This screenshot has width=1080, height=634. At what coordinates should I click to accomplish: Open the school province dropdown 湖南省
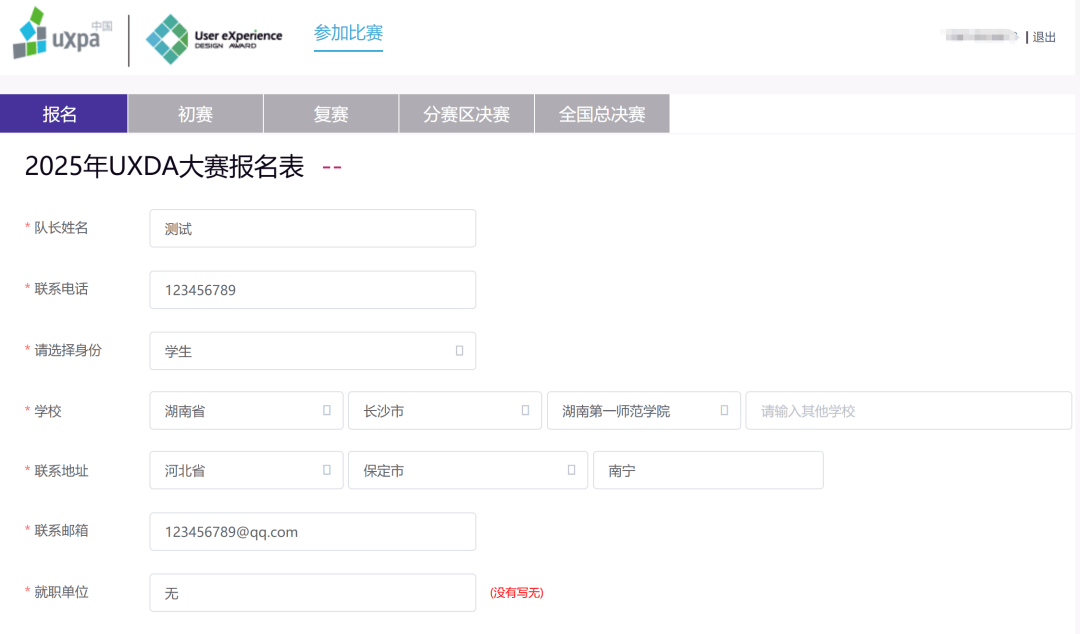pyautogui.click(x=246, y=411)
